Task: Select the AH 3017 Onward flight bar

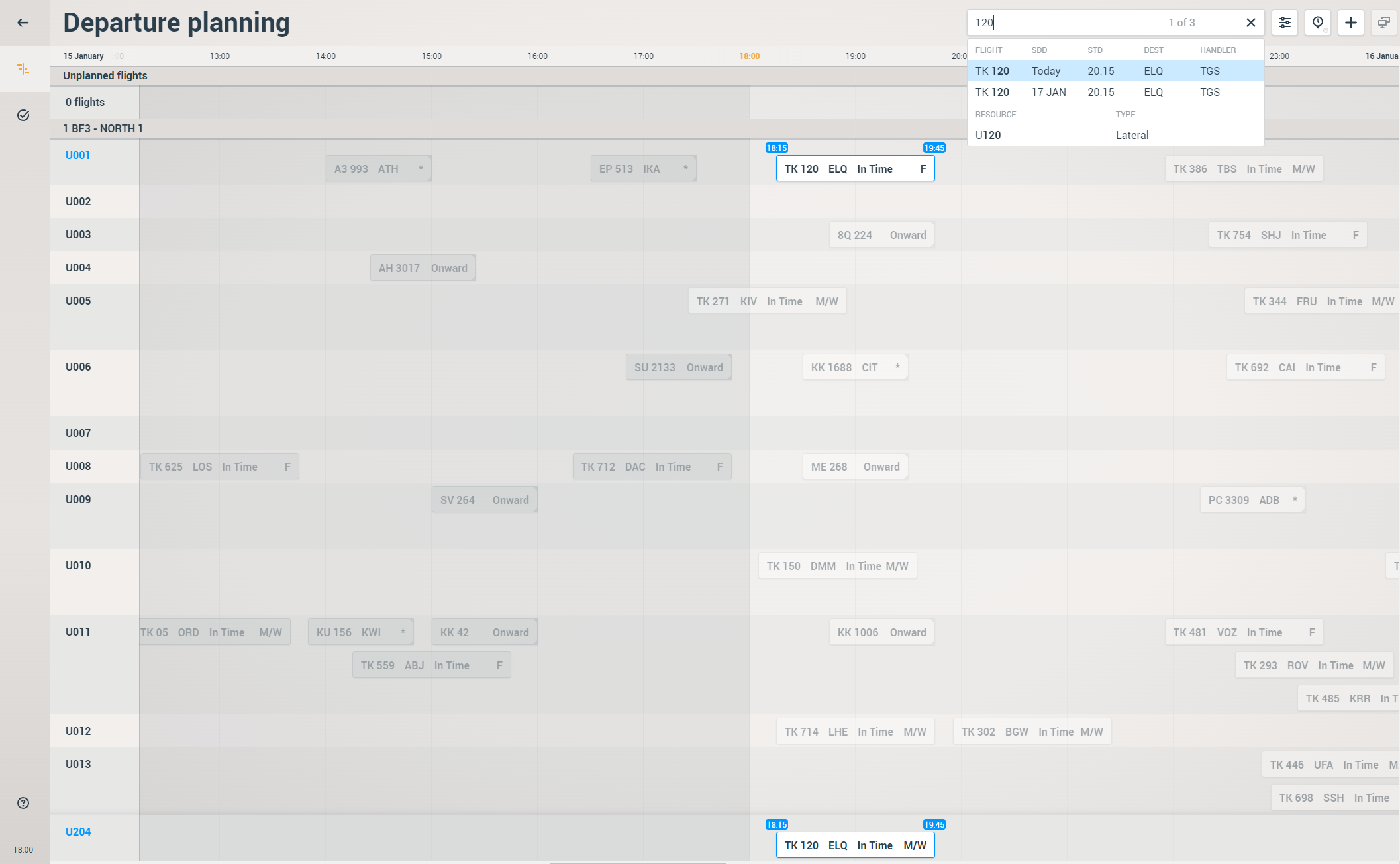Action: (423, 268)
